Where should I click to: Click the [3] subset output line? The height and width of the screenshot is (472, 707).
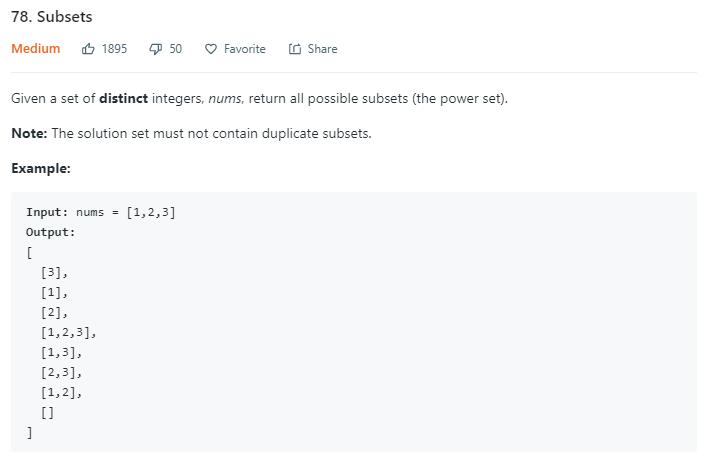click(x=54, y=272)
